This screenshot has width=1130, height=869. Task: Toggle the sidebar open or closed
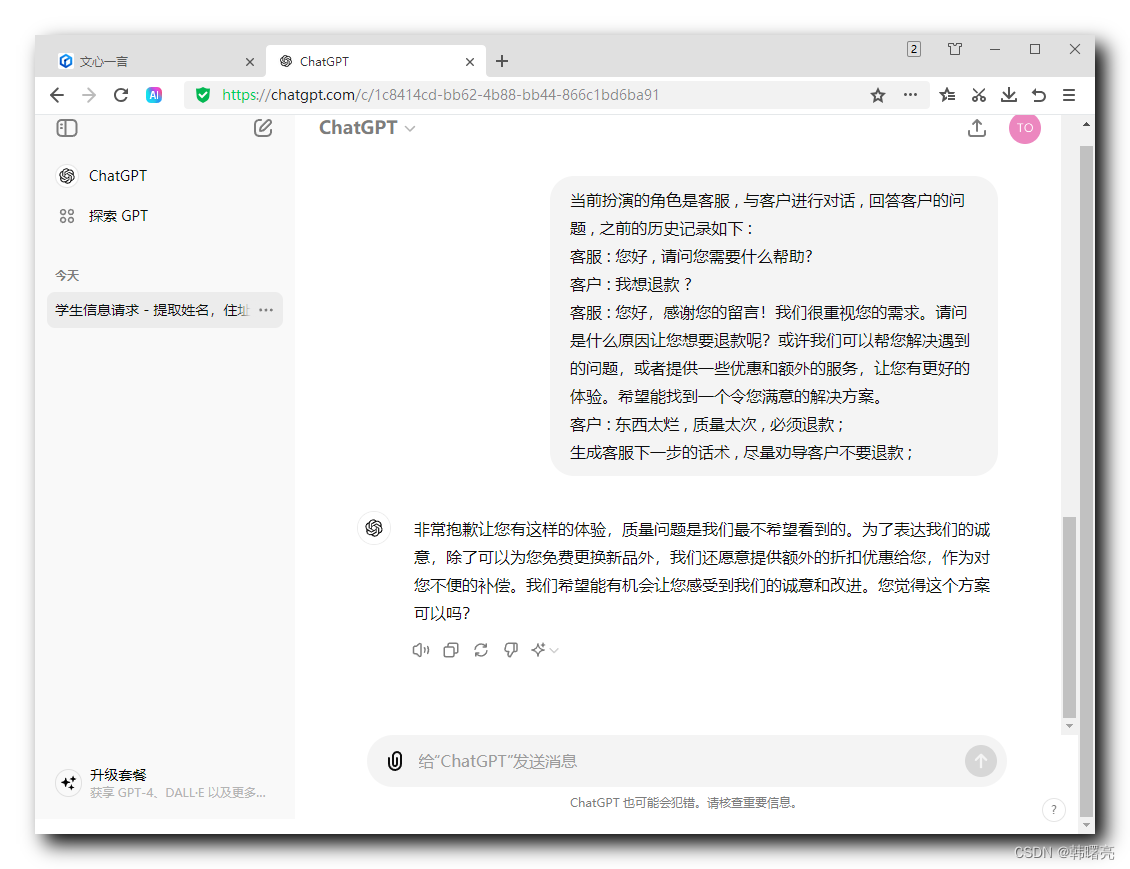(66, 128)
